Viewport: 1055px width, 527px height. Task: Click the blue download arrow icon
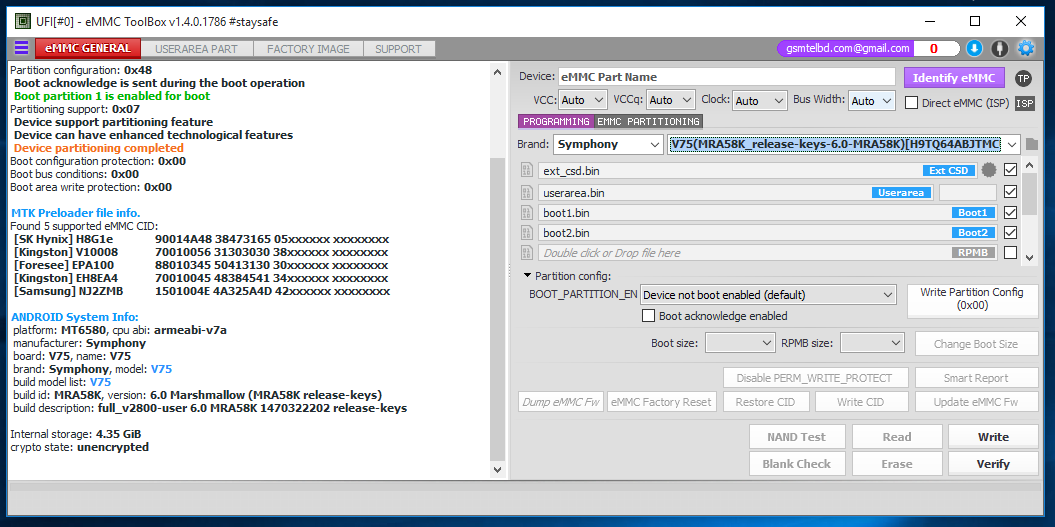point(974,48)
